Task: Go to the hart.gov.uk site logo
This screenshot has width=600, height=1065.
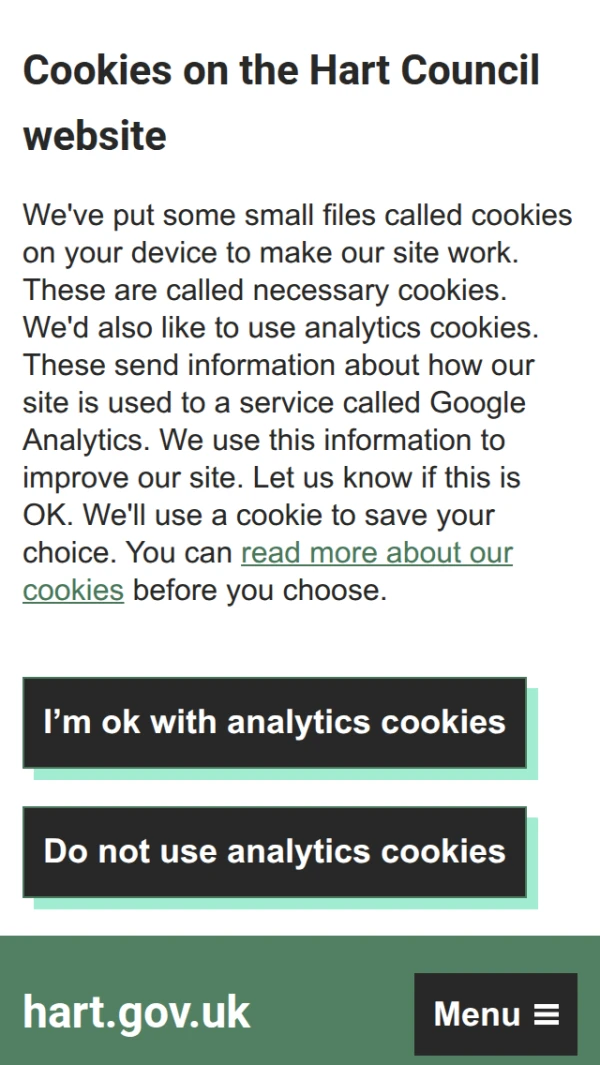Action: point(136,1013)
